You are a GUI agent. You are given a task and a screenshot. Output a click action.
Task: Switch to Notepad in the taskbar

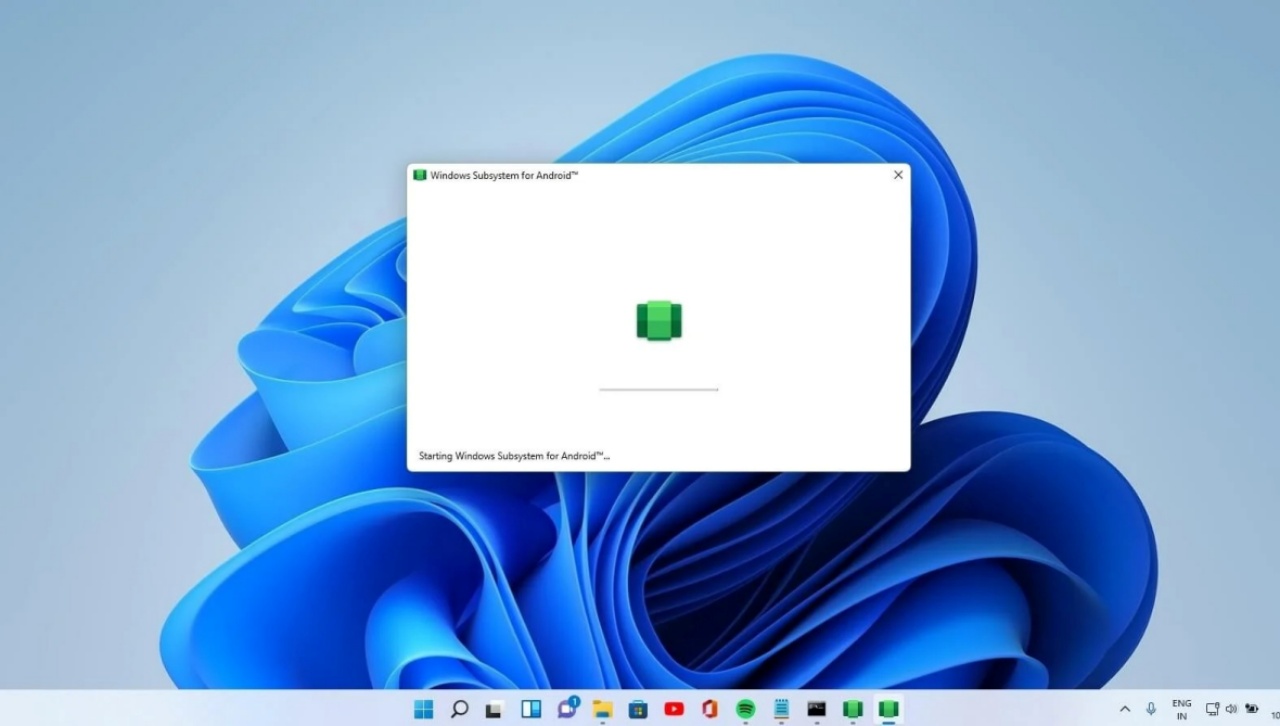click(781, 709)
